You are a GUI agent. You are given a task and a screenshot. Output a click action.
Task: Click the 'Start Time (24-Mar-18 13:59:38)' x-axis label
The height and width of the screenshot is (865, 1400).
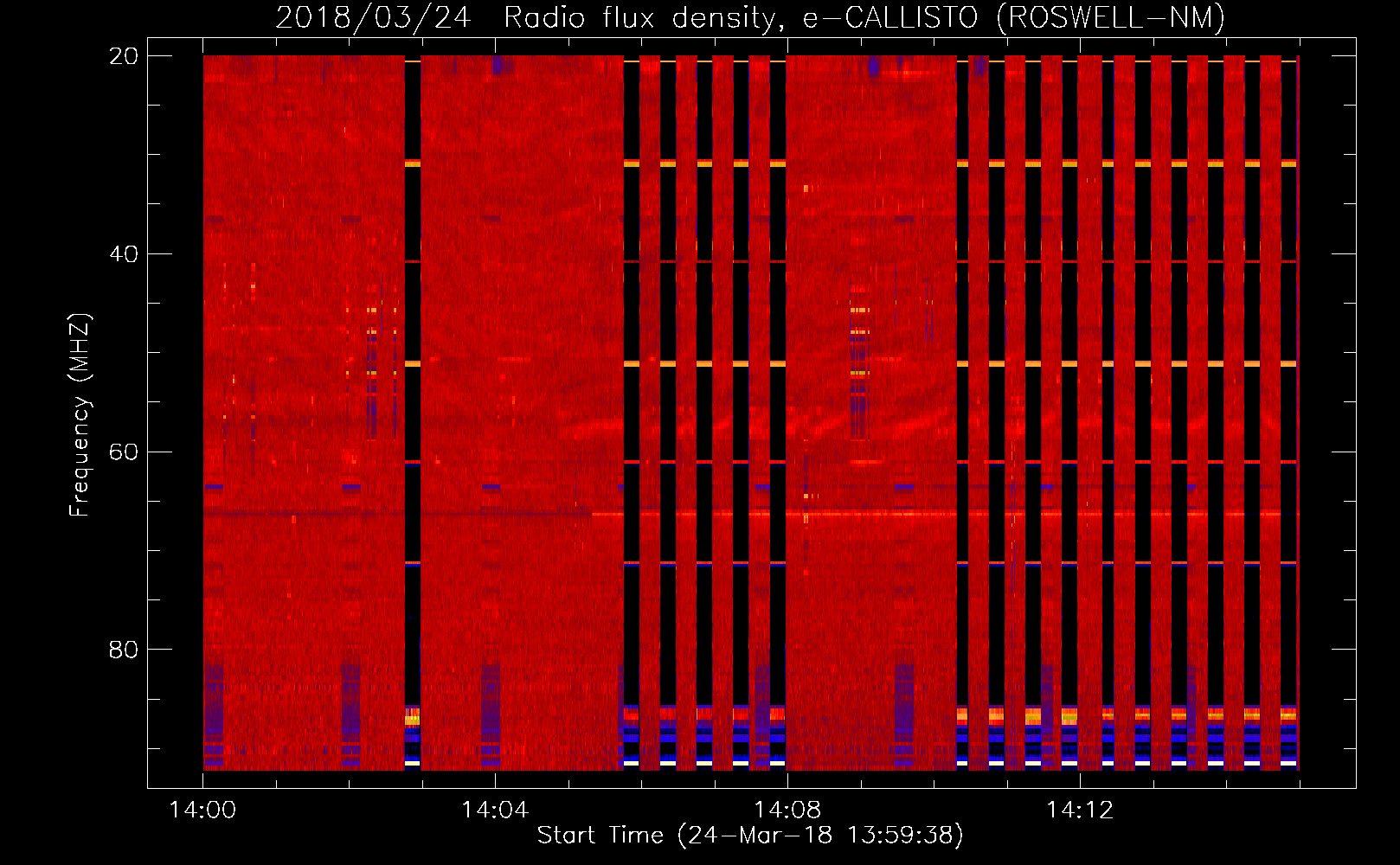point(750,836)
